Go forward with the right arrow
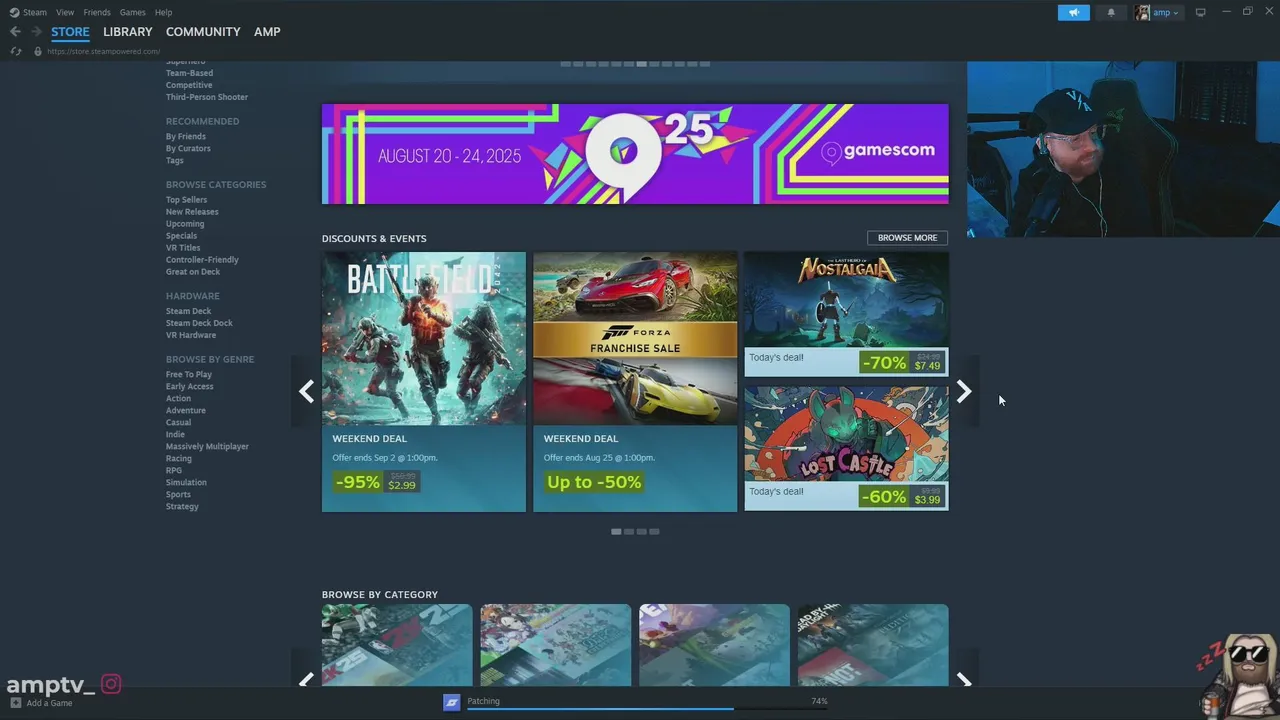 [x=36, y=32]
